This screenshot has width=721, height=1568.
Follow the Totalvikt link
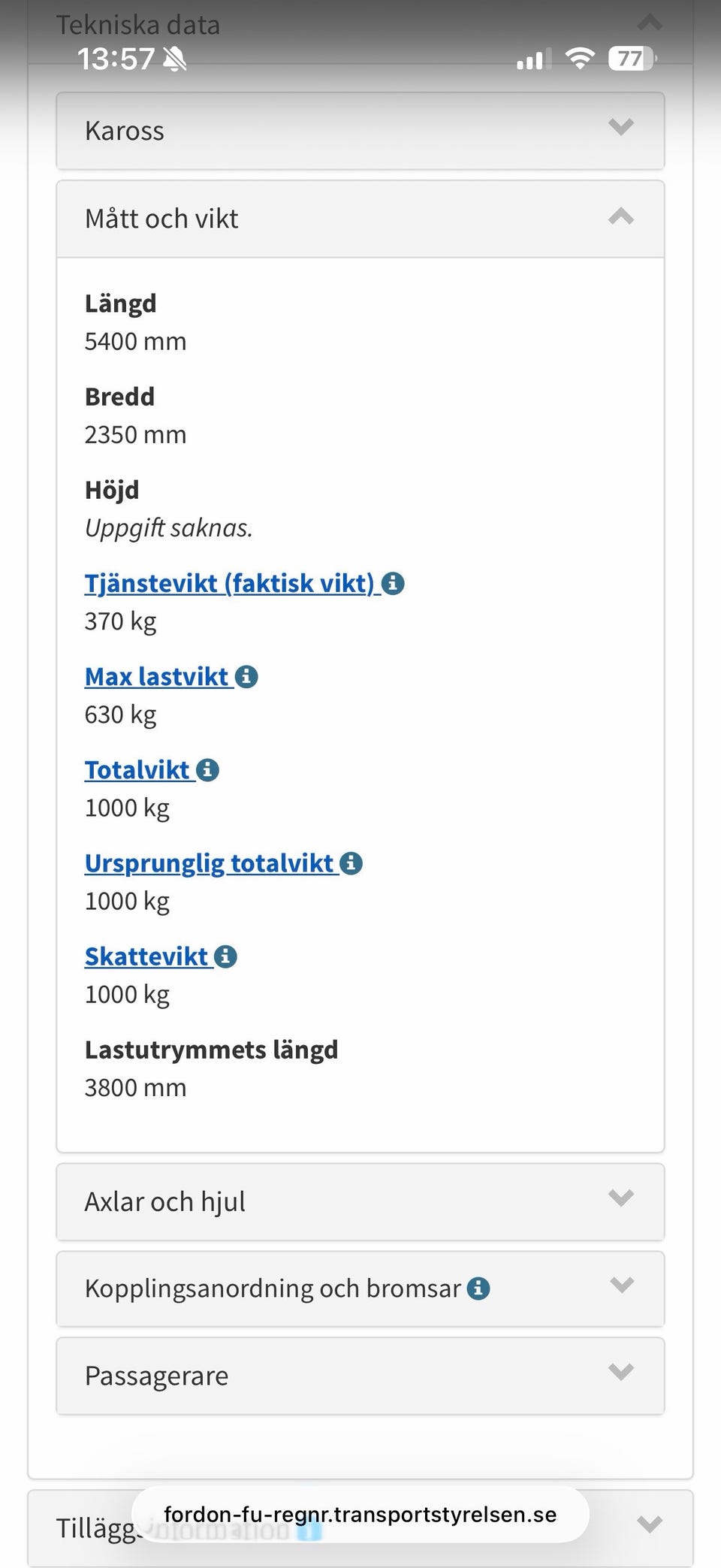click(x=137, y=770)
